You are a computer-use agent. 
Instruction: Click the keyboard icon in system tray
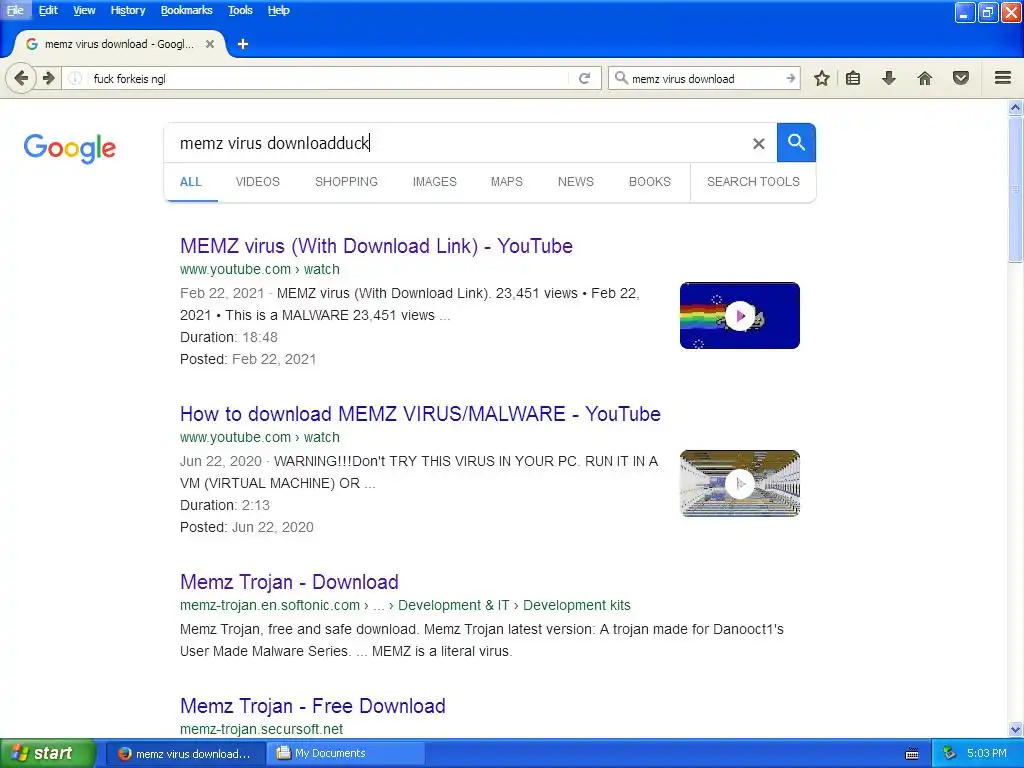912,754
